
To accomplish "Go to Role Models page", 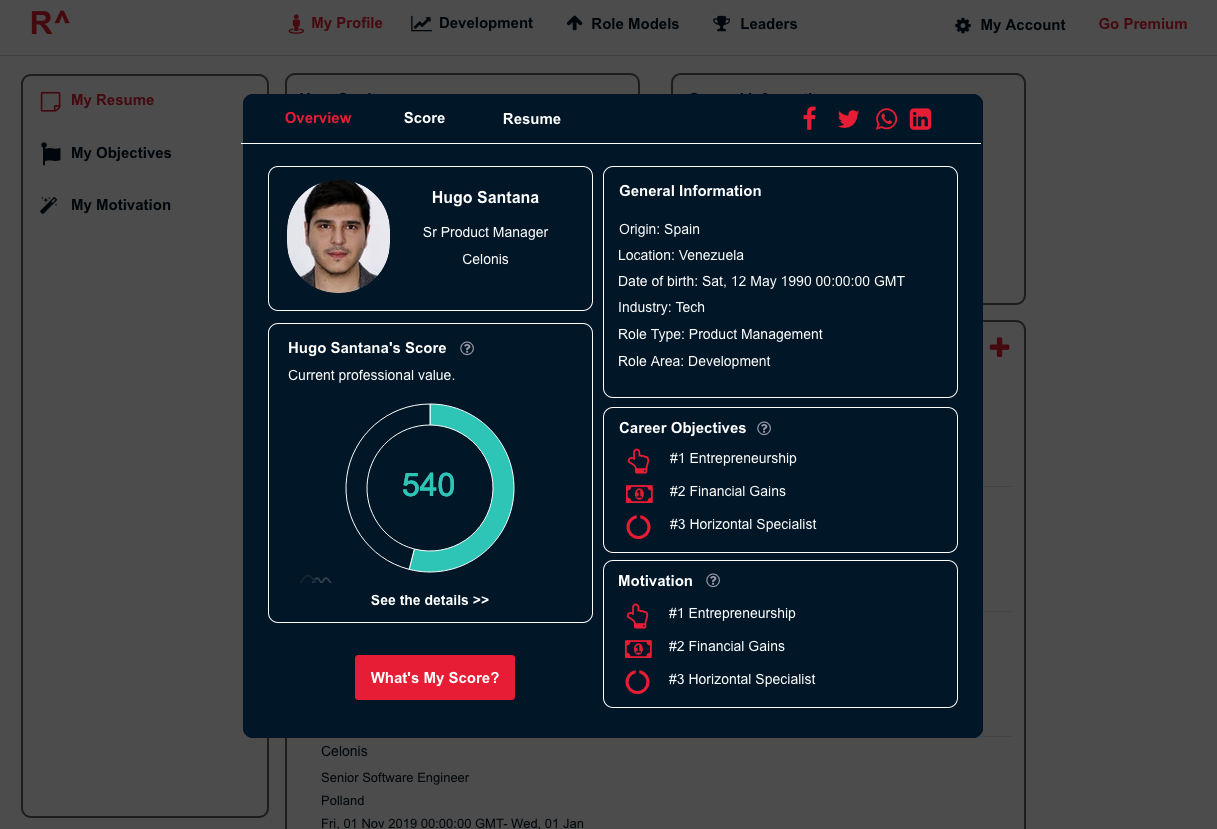I will click(635, 24).
